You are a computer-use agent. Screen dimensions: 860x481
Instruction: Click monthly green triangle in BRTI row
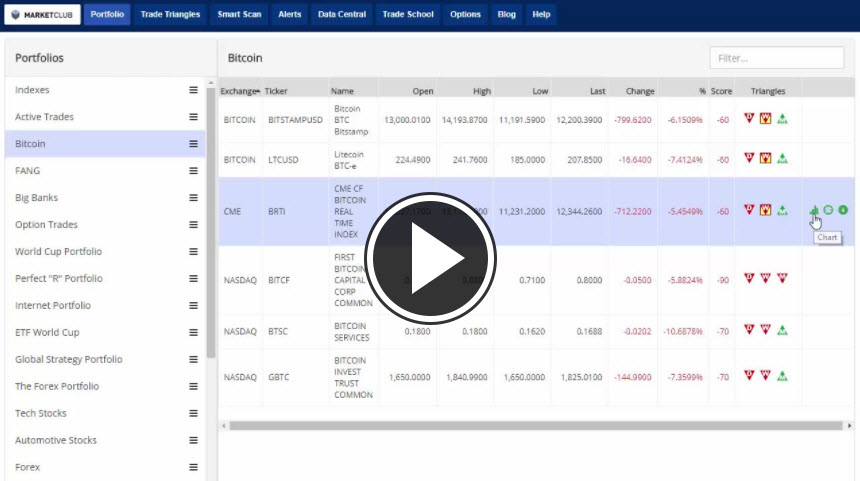(783, 210)
